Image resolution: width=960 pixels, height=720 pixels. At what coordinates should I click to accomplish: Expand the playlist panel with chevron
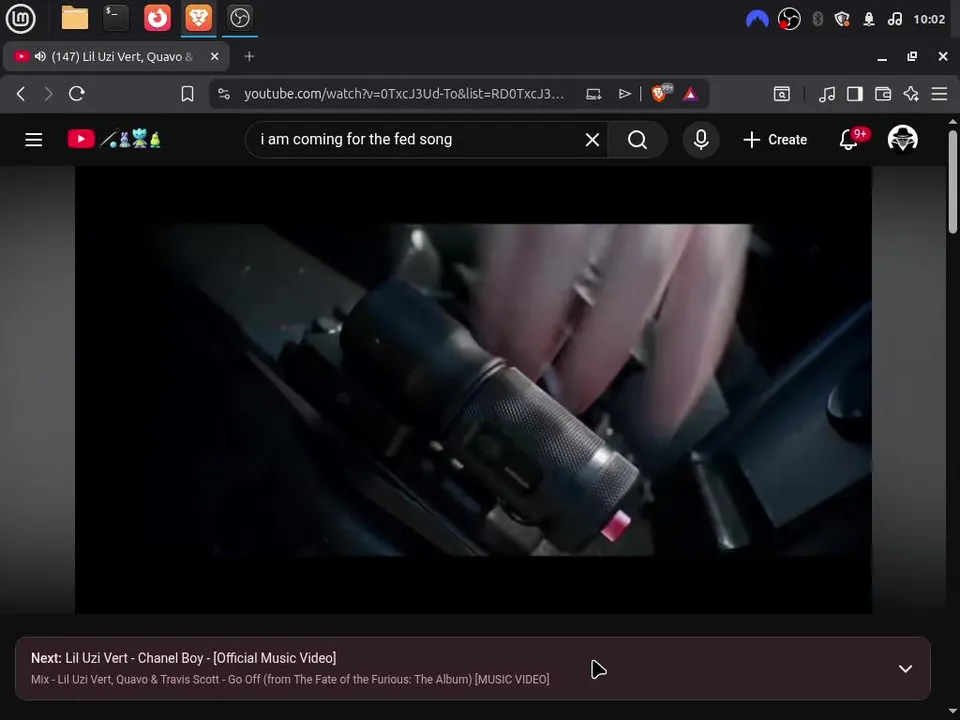tap(905, 669)
